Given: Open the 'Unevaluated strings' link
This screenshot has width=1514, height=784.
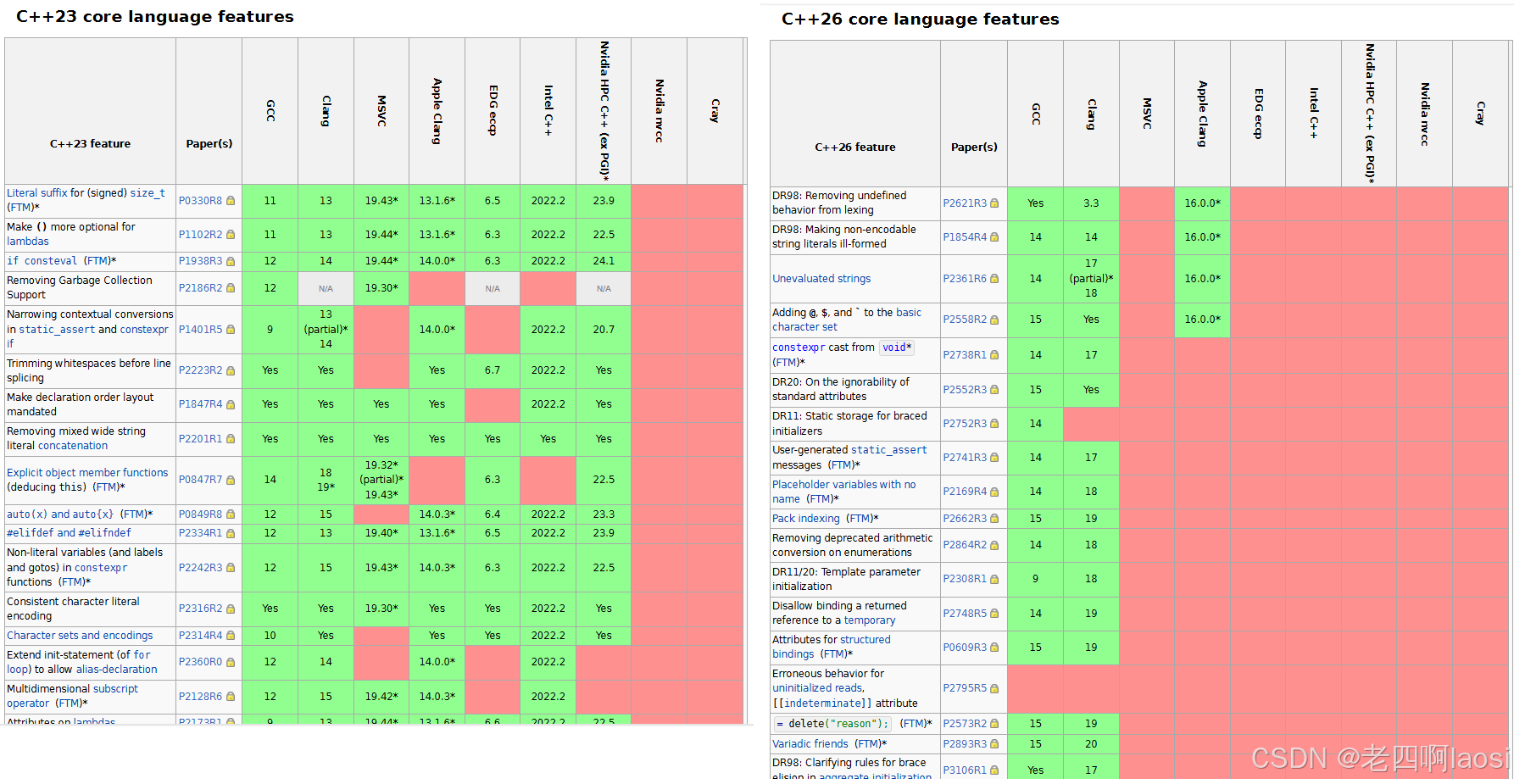Looking at the screenshot, I should [821, 279].
